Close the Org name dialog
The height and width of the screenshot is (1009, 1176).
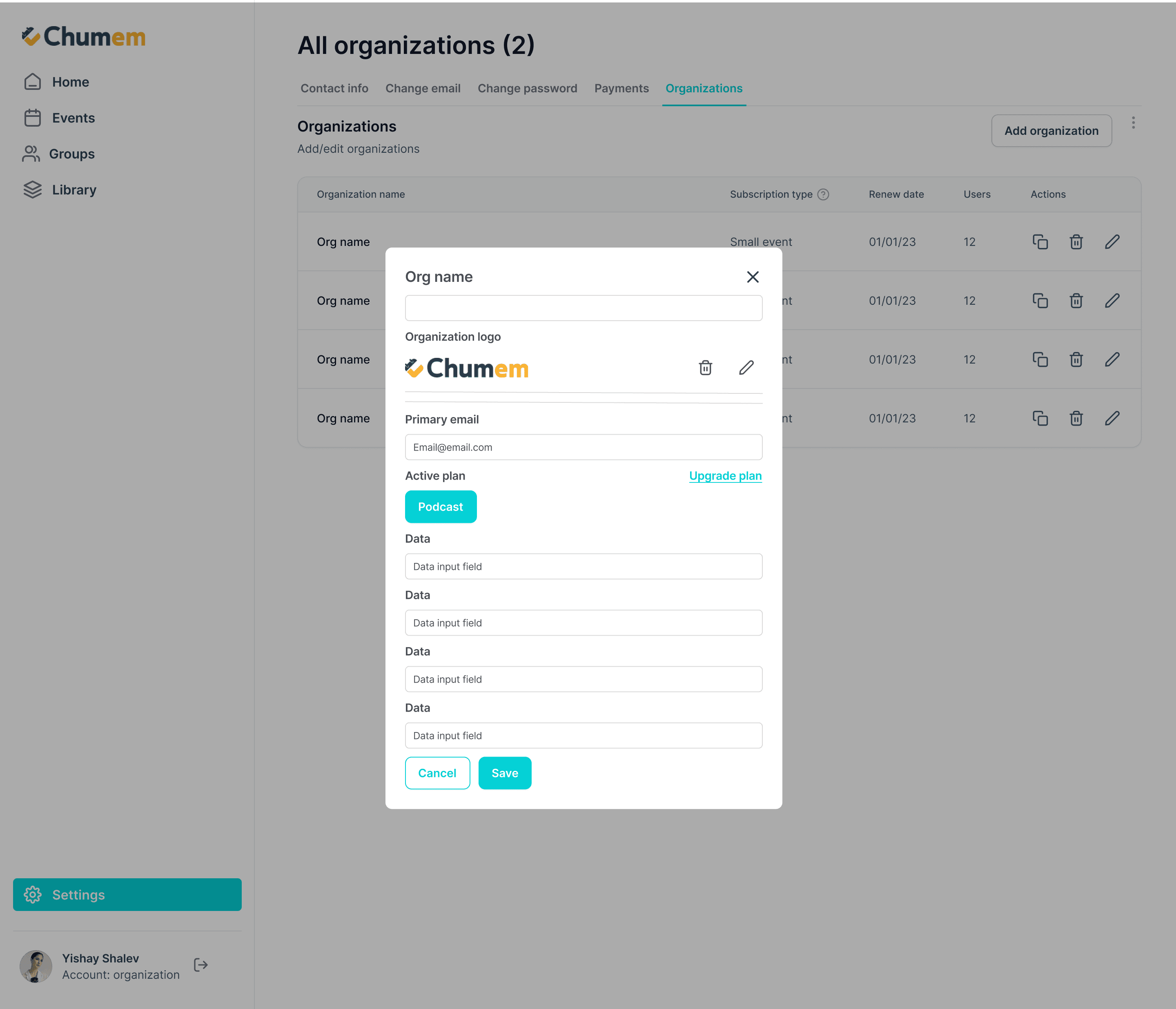point(753,277)
